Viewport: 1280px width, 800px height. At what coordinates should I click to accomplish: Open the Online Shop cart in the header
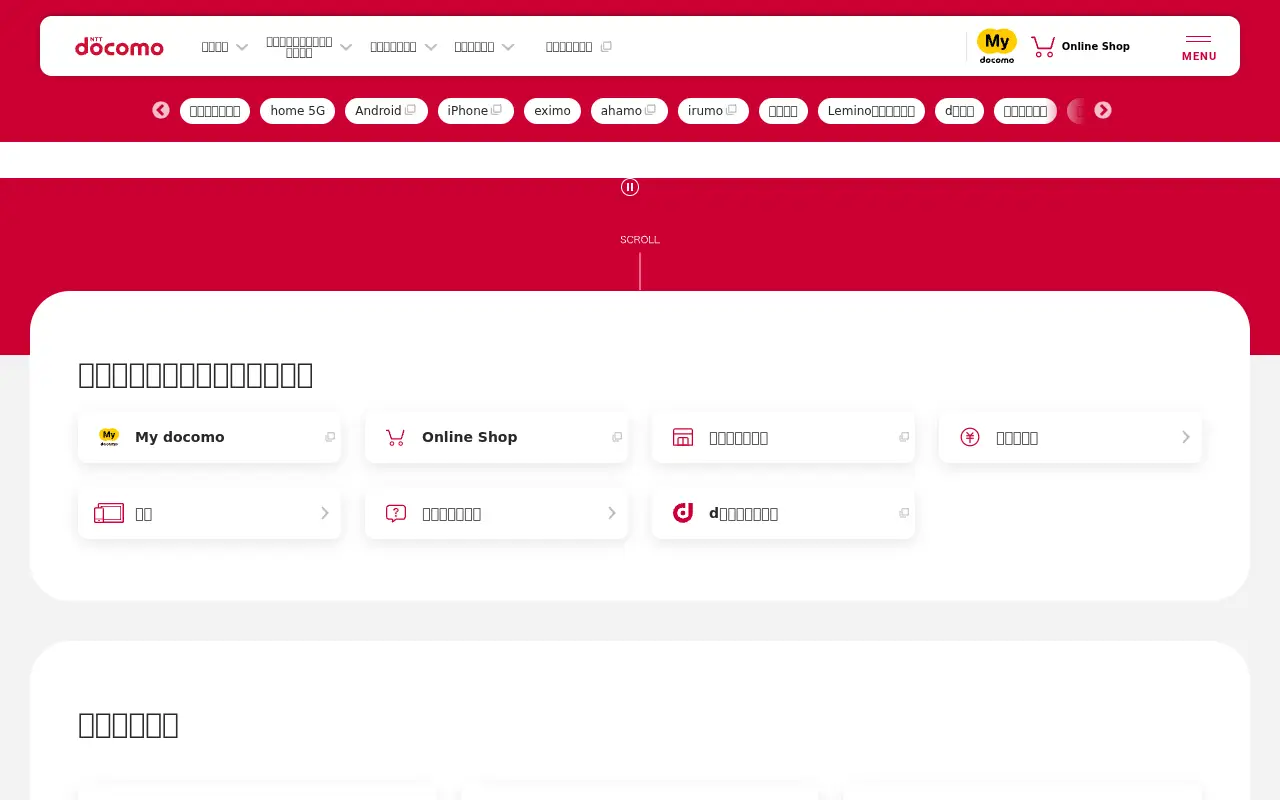(x=1081, y=46)
